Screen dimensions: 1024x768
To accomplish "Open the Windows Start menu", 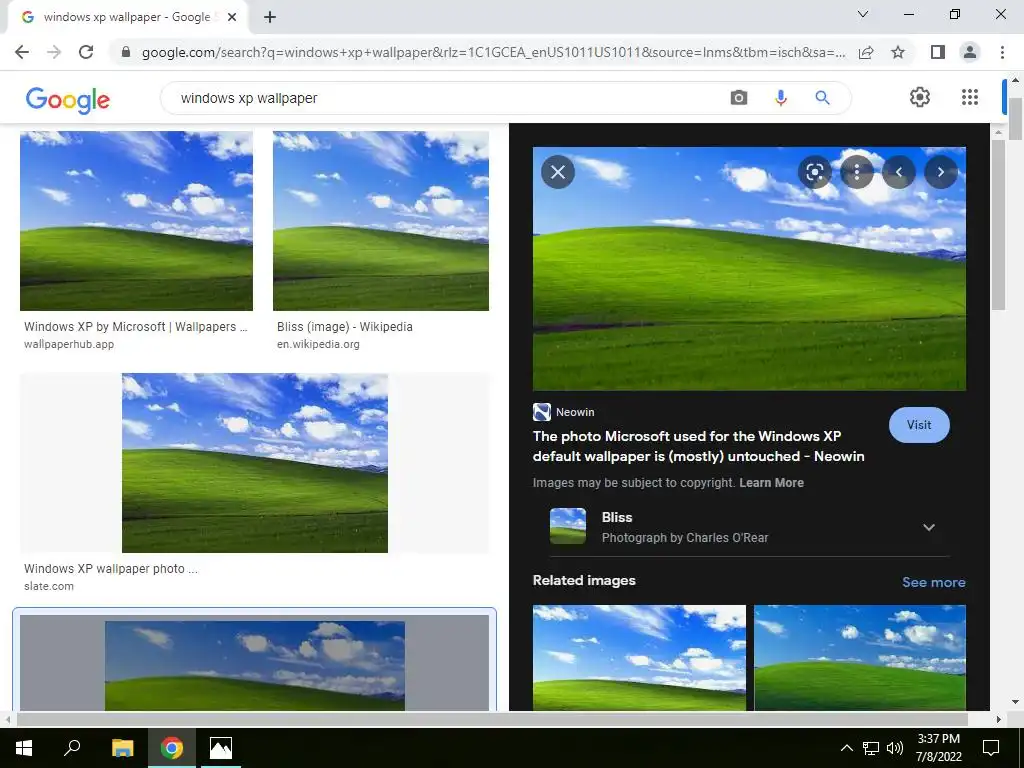I will [24, 748].
